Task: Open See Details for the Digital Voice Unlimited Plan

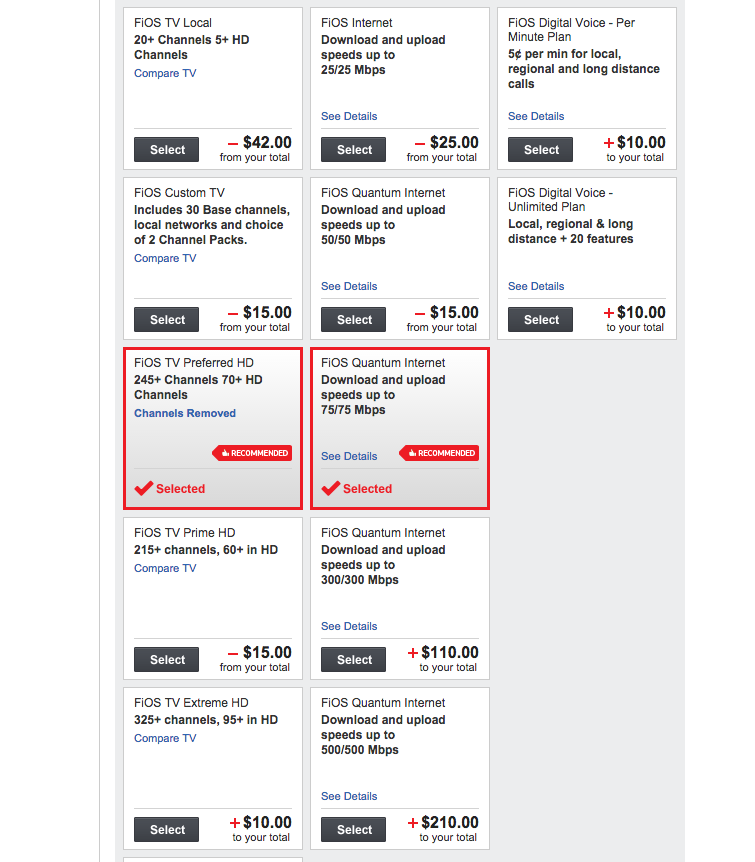Action: point(536,286)
